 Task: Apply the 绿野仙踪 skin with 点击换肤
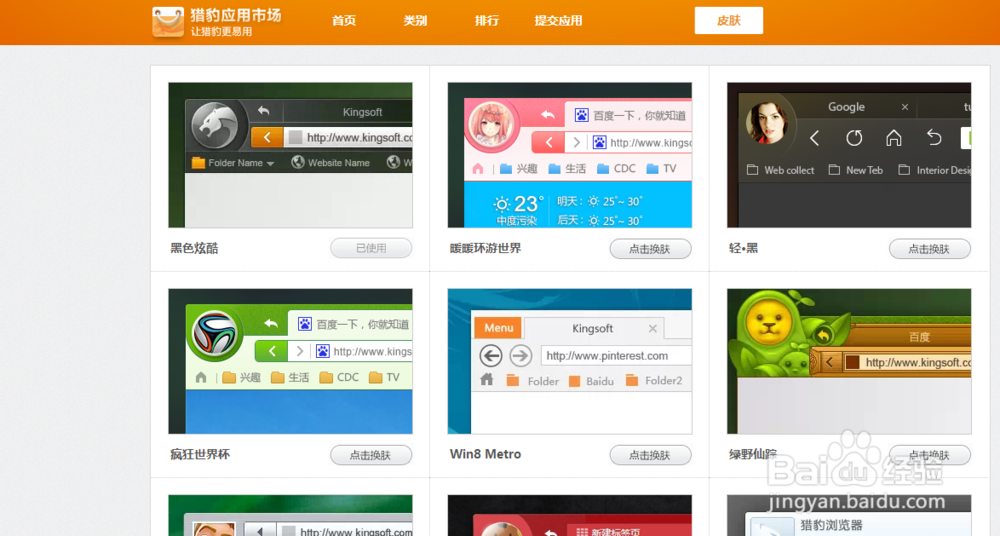tap(930, 455)
